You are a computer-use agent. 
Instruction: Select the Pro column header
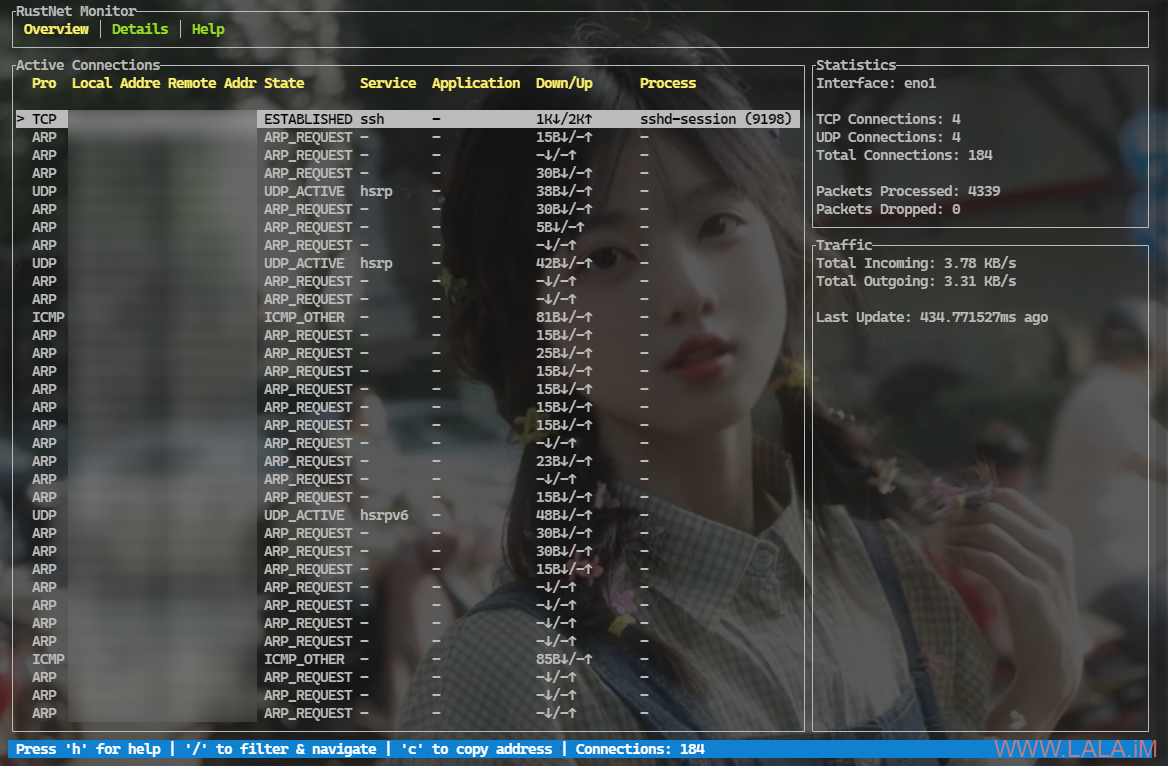coord(44,83)
